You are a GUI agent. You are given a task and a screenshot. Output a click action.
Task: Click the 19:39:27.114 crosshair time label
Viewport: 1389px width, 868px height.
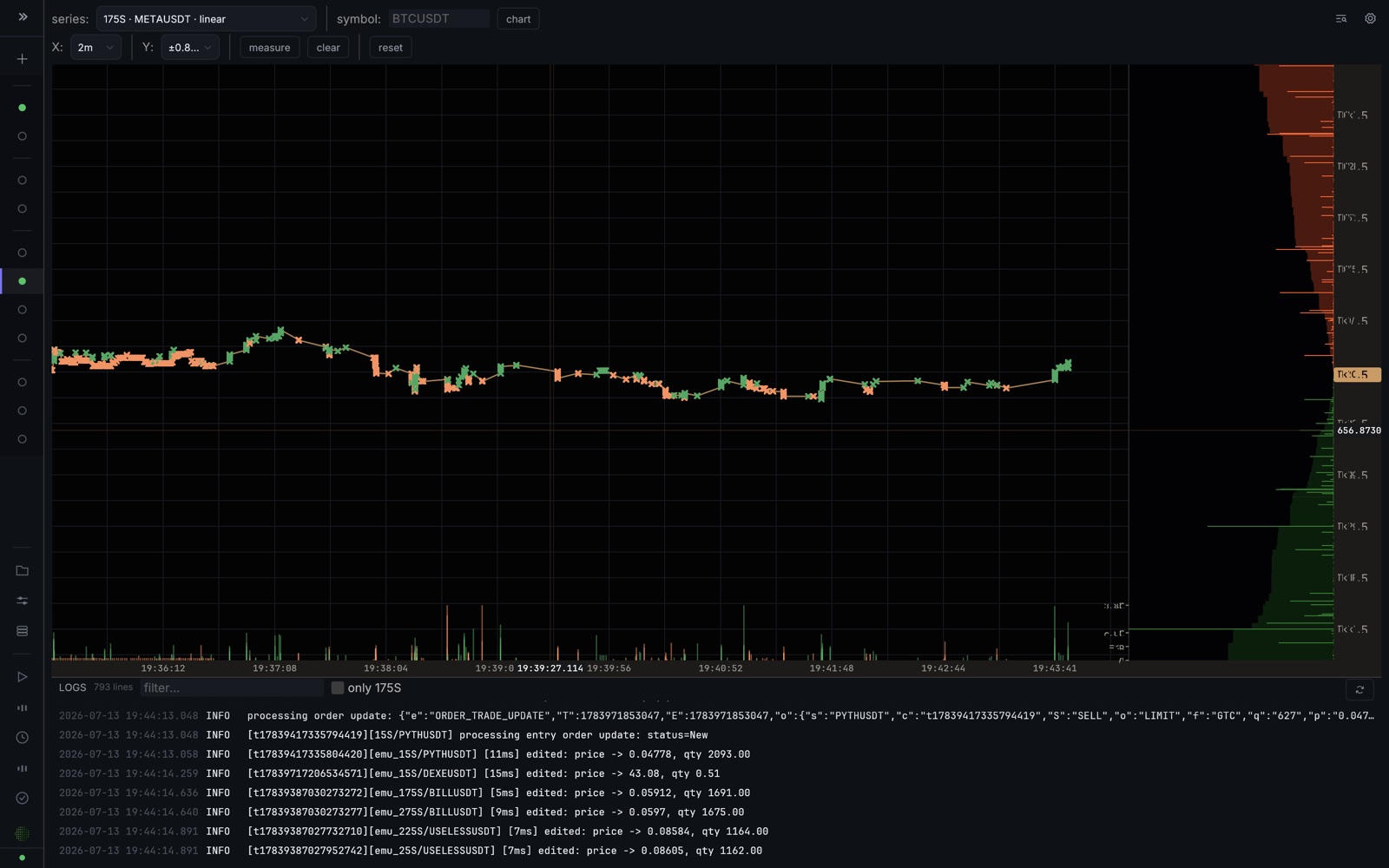pyautogui.click(x=550, y=668)
